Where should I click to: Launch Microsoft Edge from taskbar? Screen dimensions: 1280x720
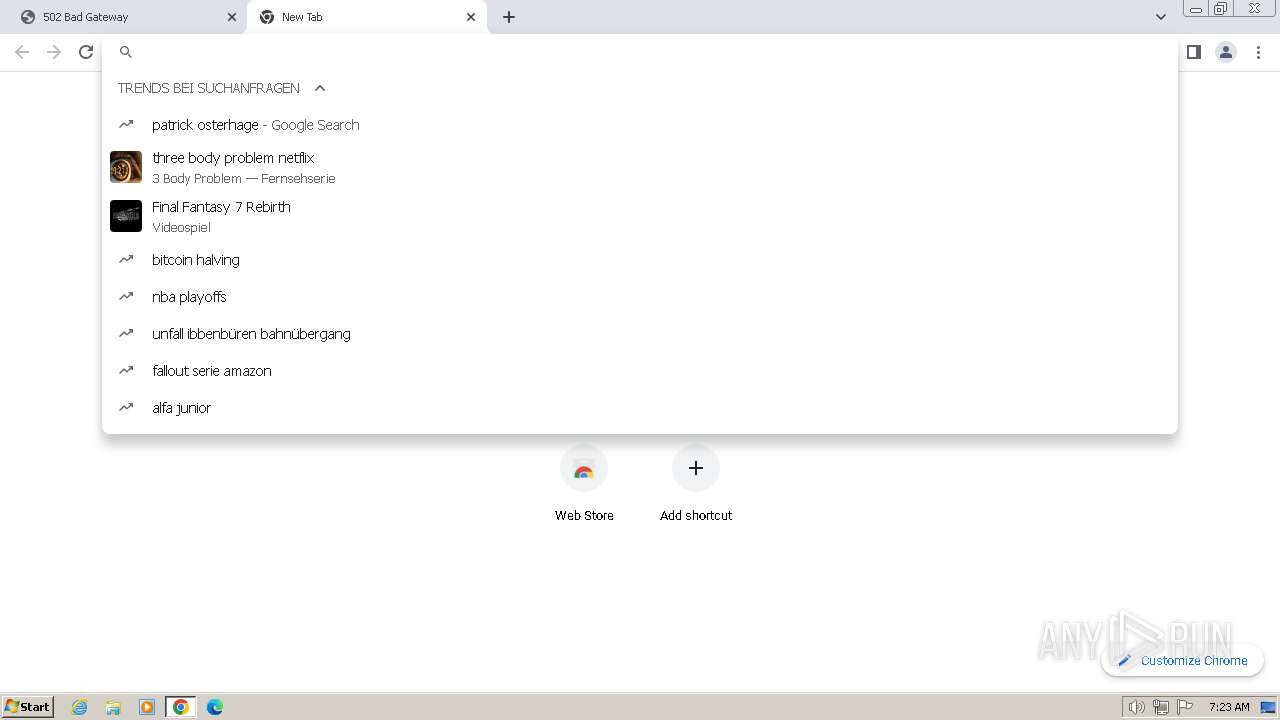coord(215,707)
